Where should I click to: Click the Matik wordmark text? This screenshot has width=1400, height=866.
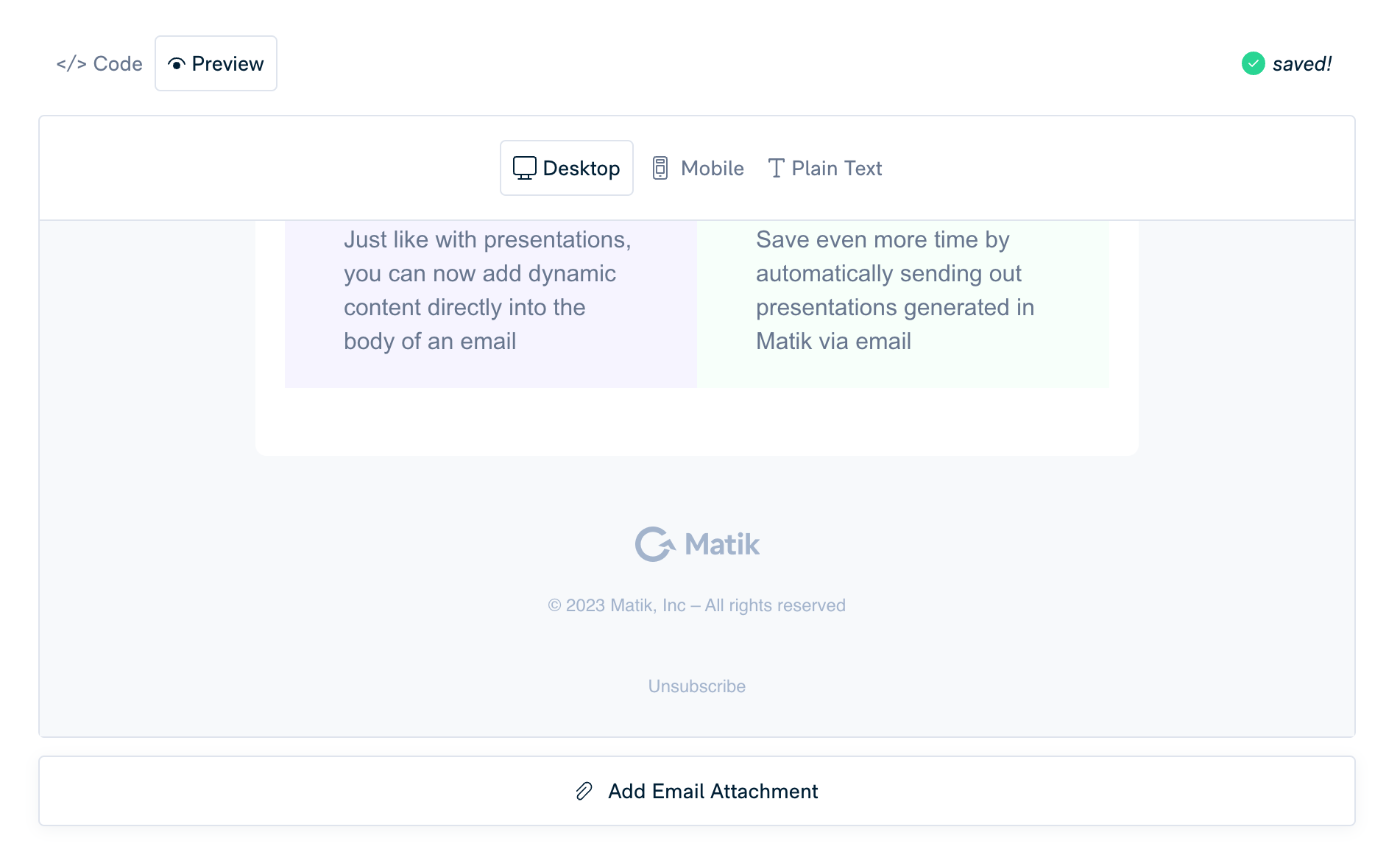[722, 544]
